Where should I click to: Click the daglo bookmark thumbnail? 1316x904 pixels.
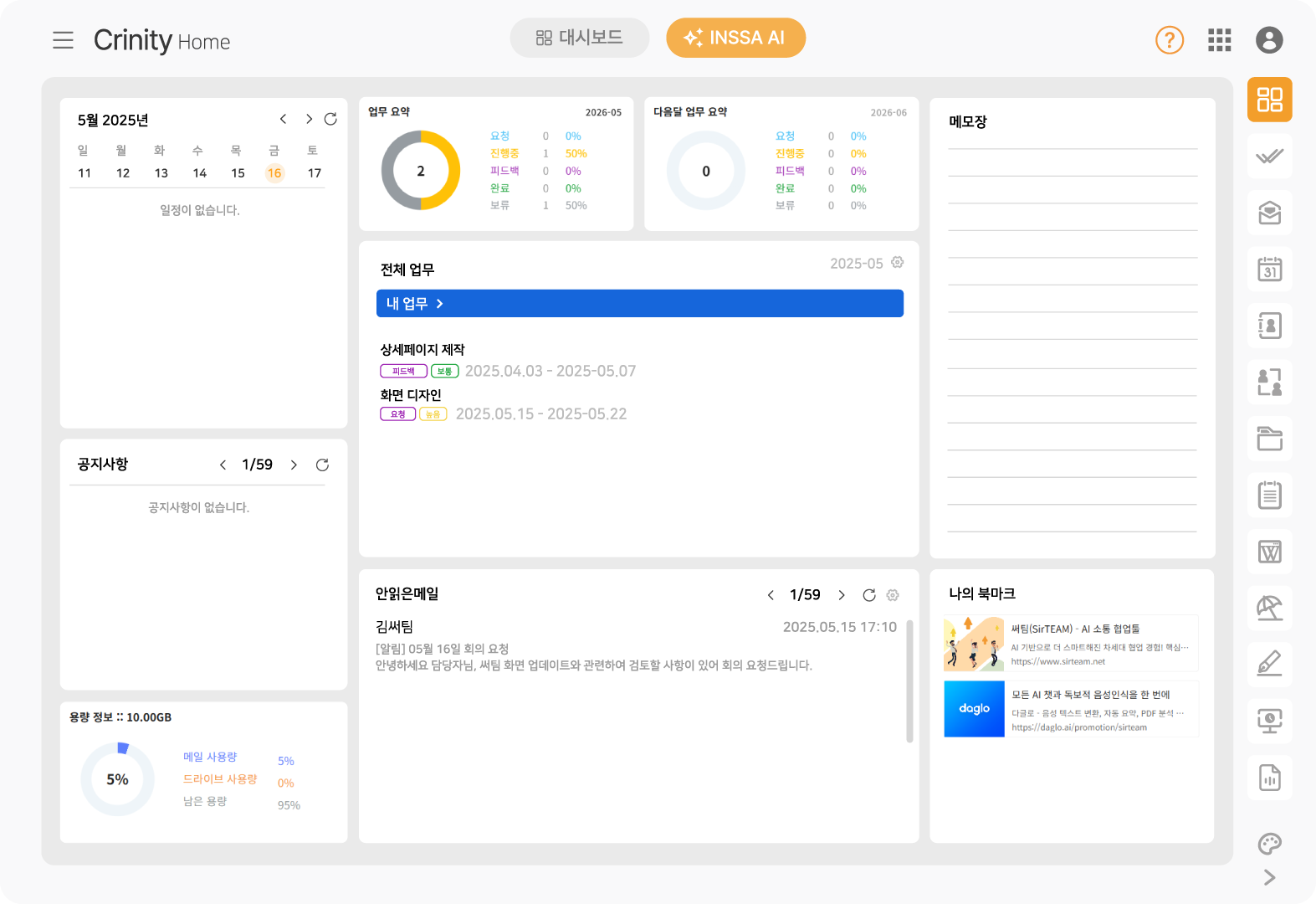pos(974,709)
